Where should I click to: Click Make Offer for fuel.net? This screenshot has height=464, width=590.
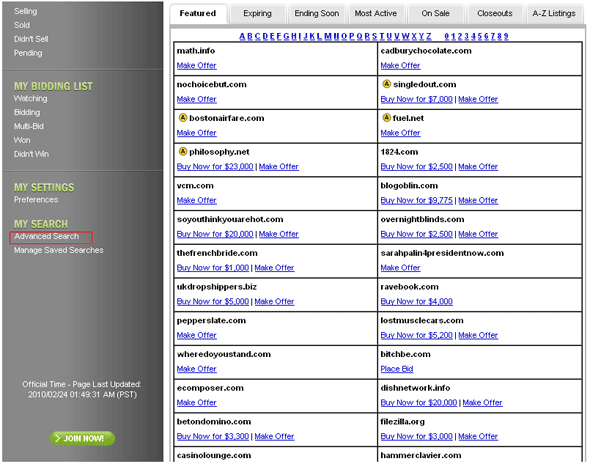click(400, 133)
